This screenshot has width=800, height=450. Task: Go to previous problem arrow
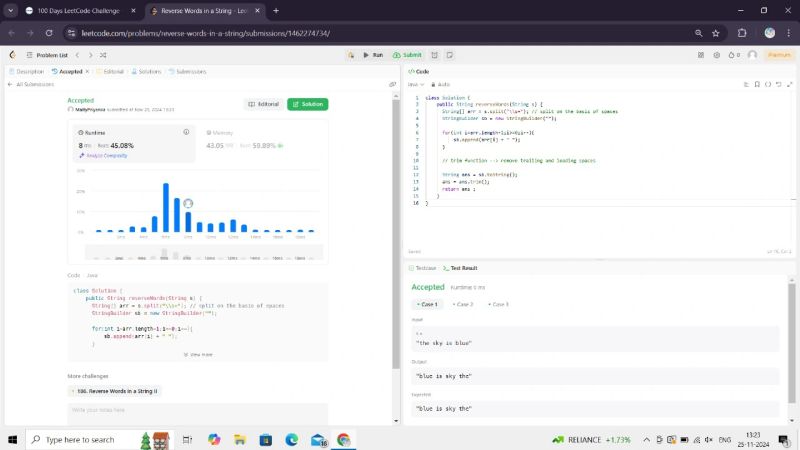(x=78, y=55)
